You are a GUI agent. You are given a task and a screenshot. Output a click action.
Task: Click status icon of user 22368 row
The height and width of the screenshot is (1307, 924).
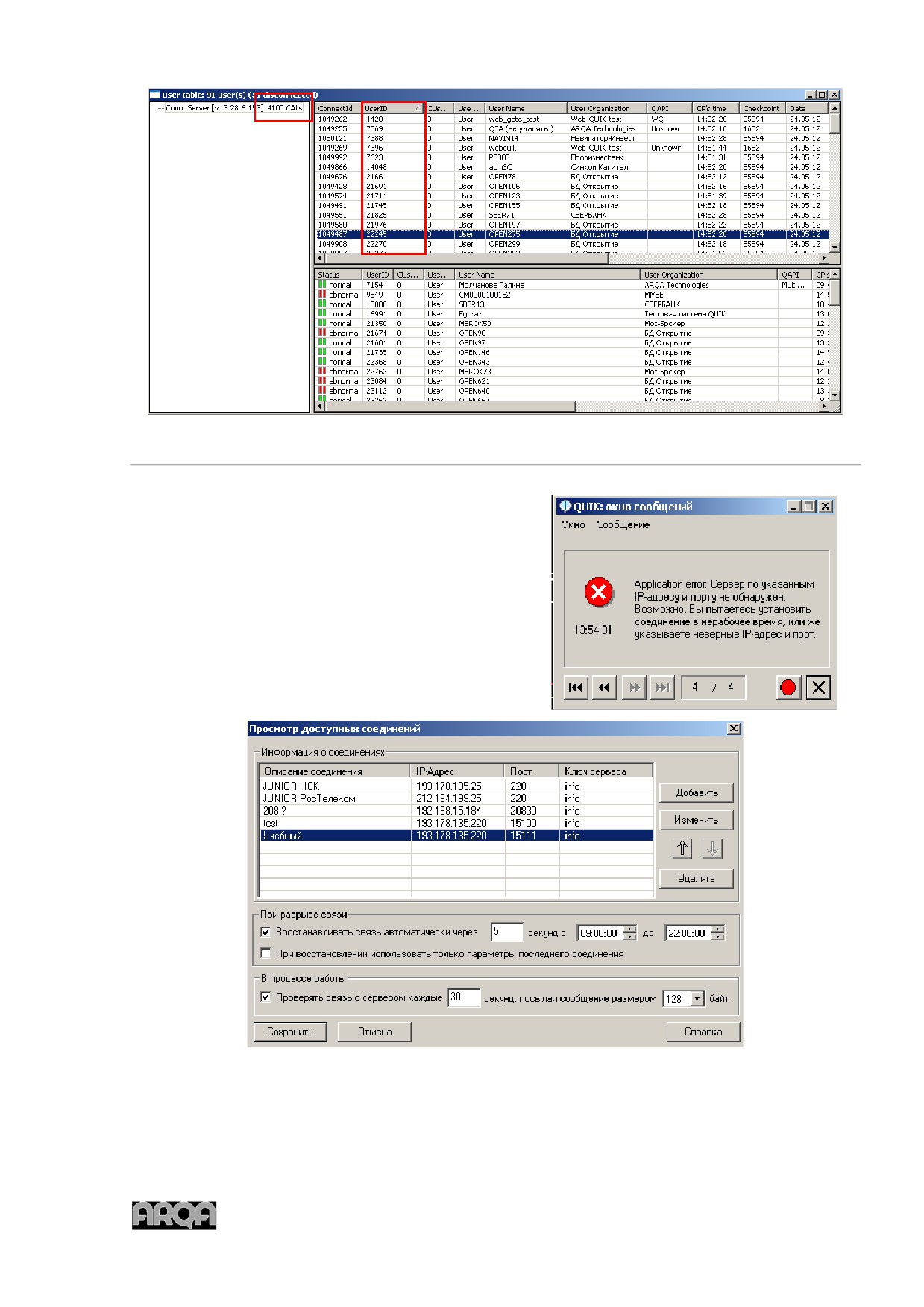click(322, 362)
